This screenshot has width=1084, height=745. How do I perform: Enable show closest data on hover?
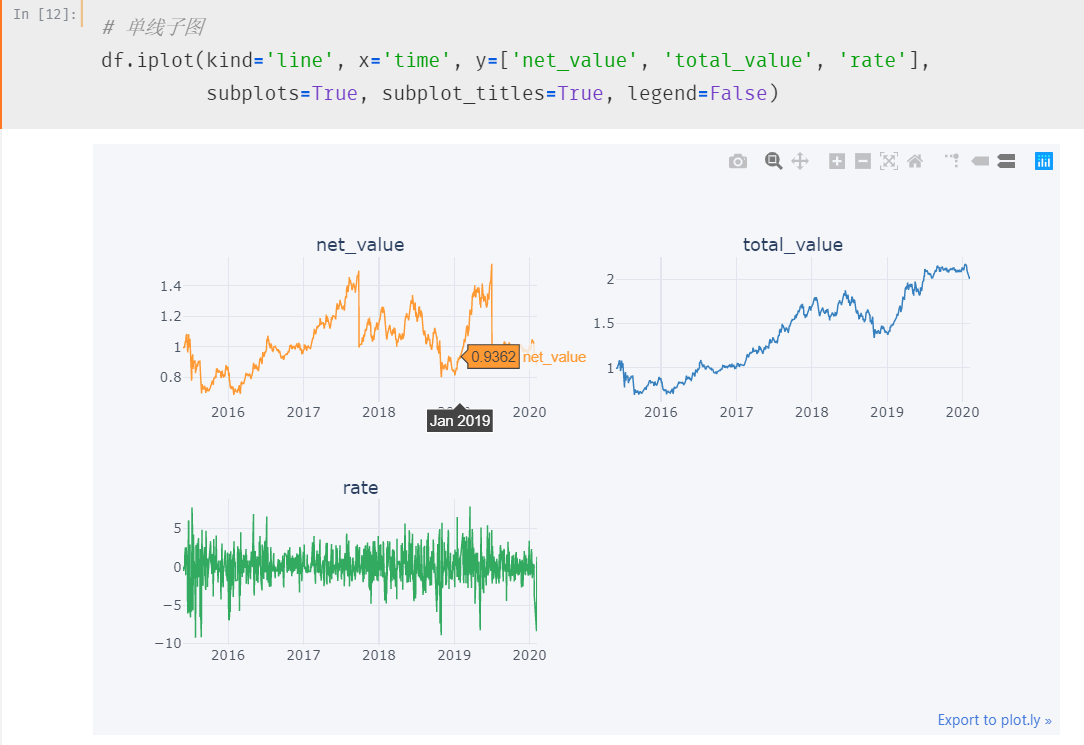[979, 161]
